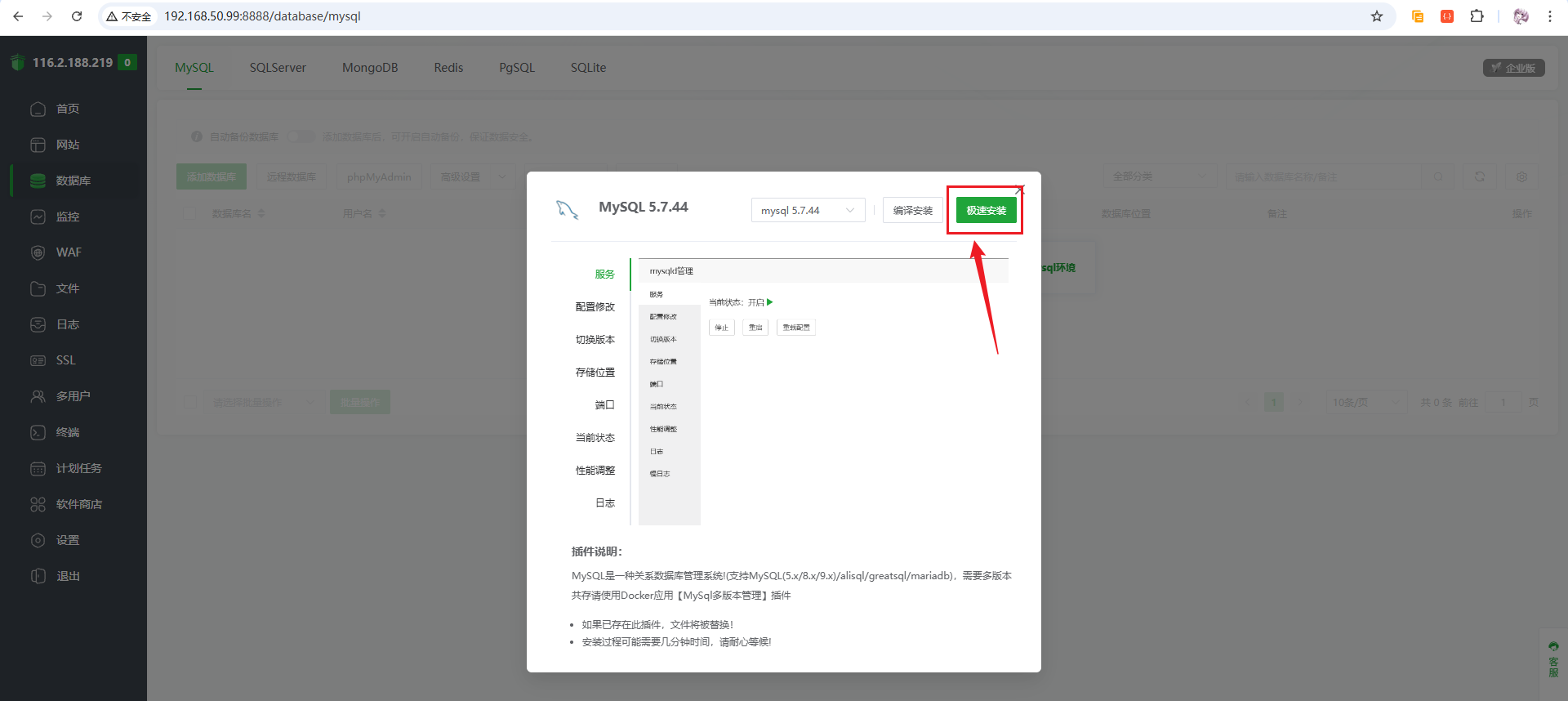Open the category filter dropdown
Screen dimensions: 1568x701
[1159, 176]
